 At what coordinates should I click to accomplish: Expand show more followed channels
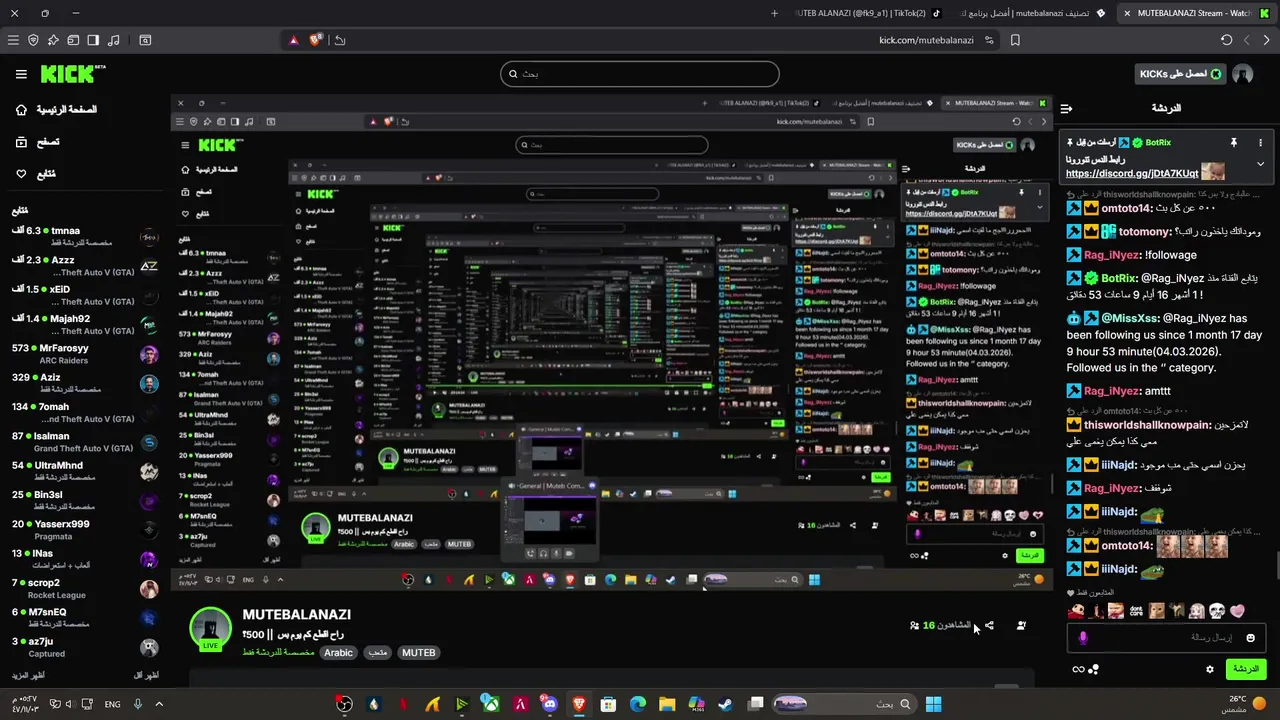27,676
